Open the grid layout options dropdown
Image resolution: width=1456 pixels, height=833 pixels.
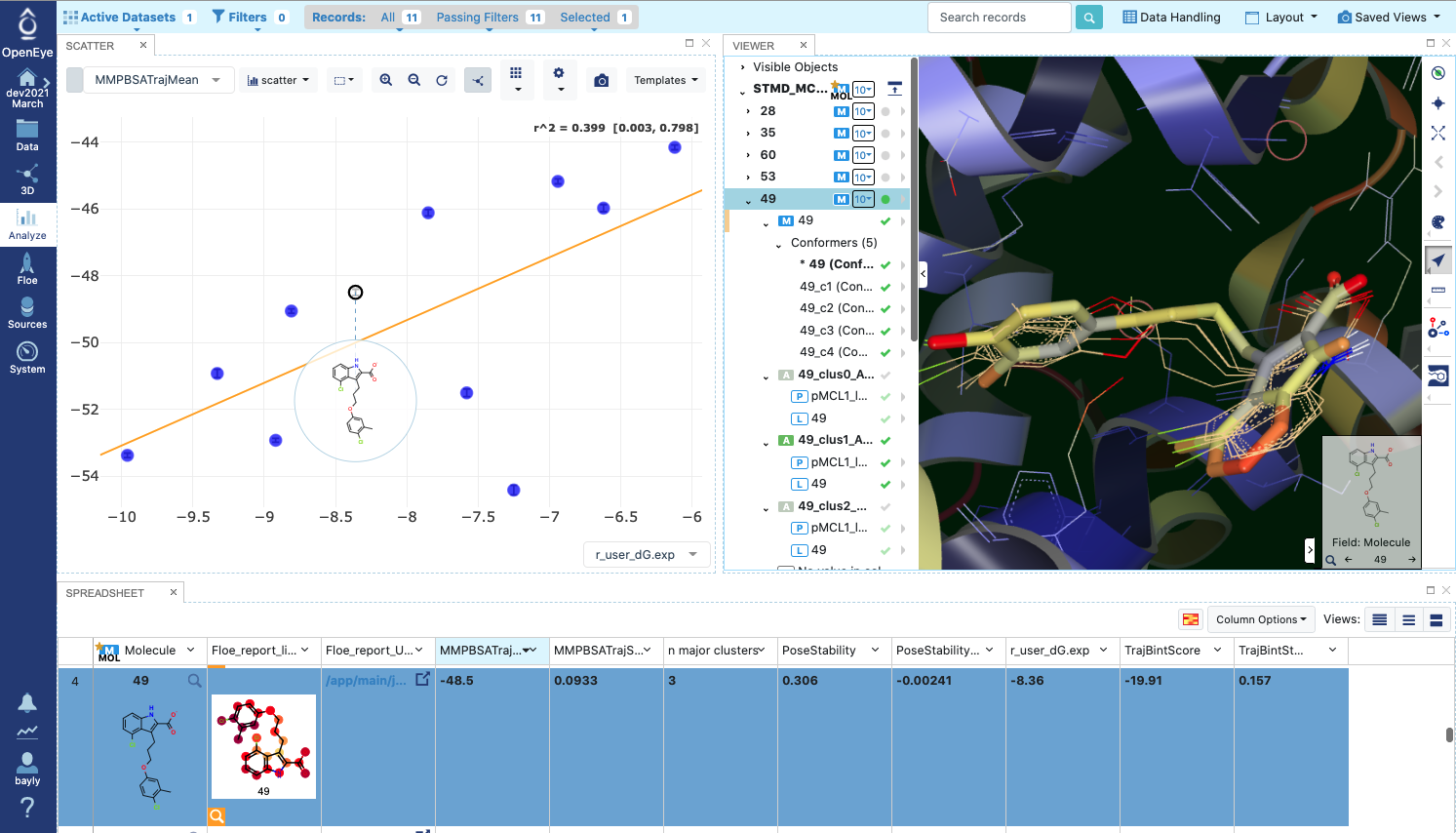pyautogui.click(x=516, y=79)
